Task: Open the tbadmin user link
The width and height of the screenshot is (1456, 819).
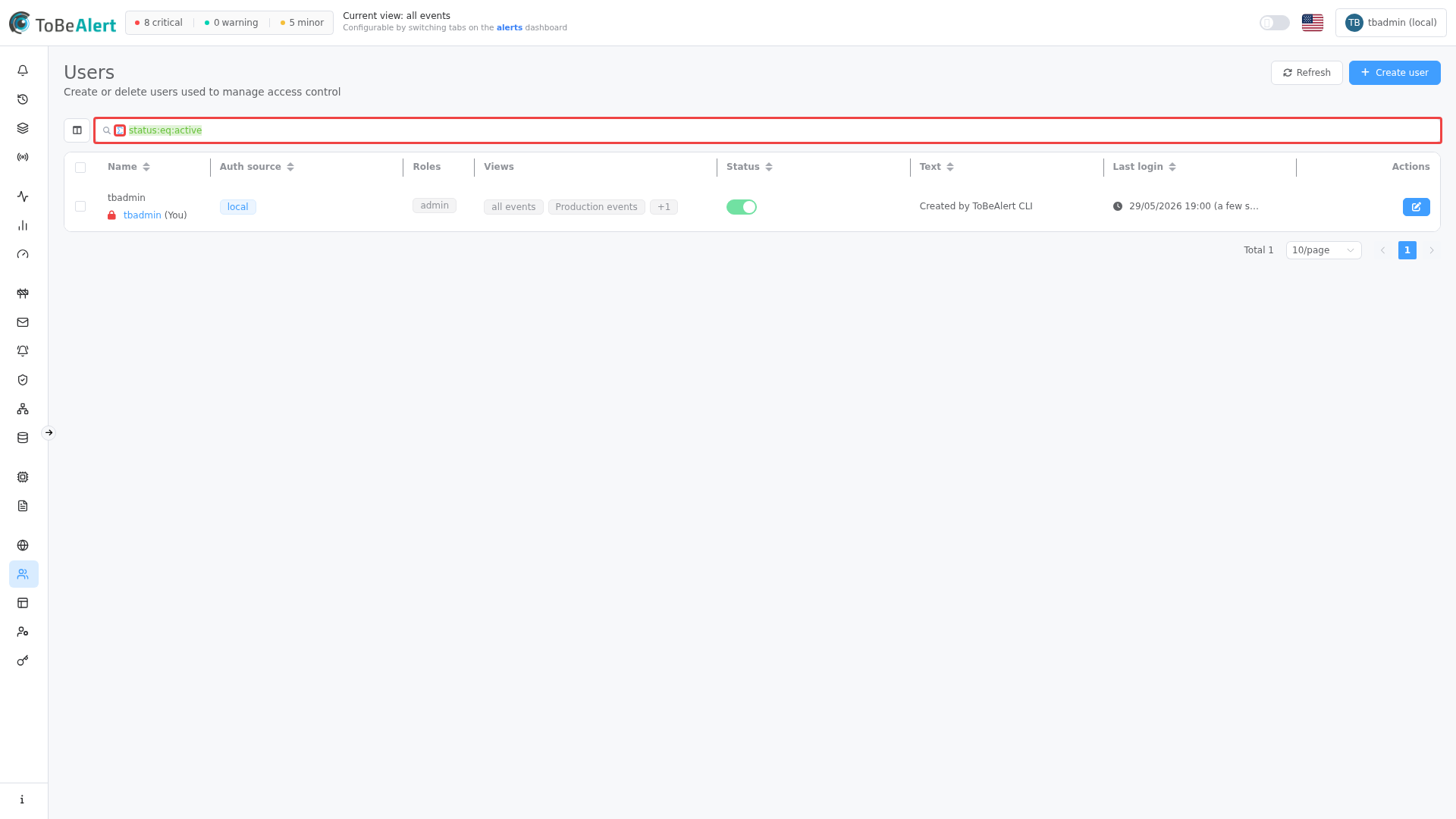Action: point(143,215)
